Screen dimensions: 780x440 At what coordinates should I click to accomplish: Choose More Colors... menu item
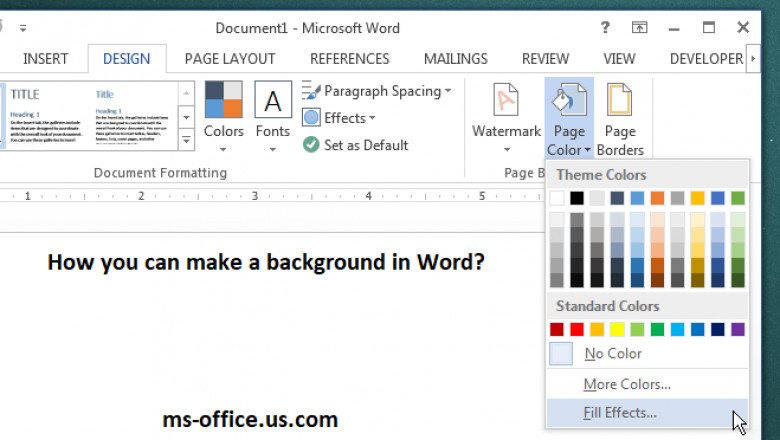tap(647, 384)
